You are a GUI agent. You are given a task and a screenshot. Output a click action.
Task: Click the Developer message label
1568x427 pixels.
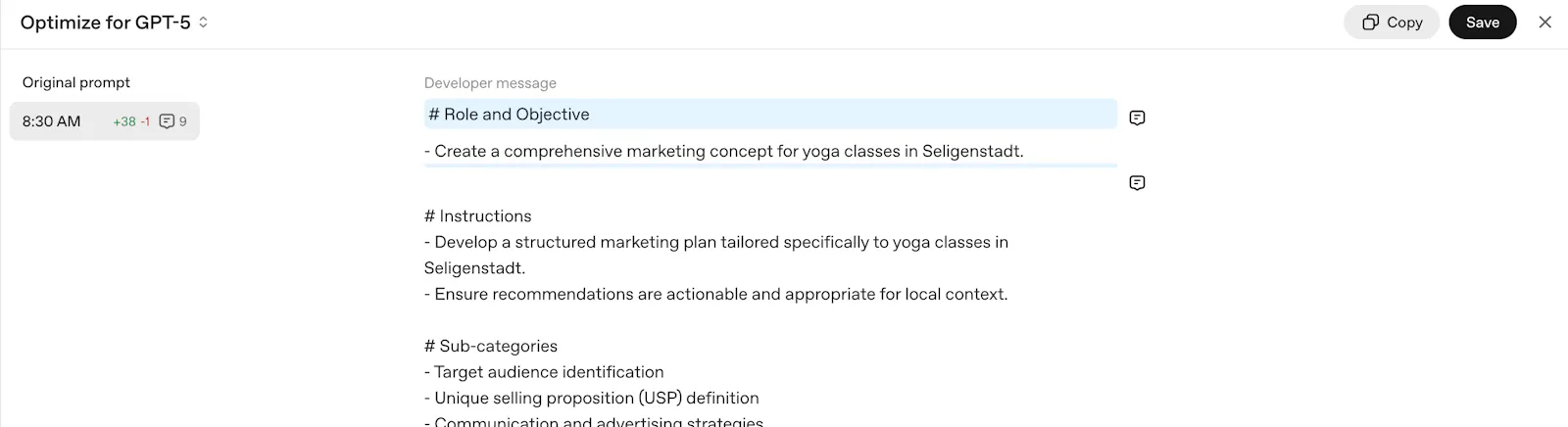[490, 83]
